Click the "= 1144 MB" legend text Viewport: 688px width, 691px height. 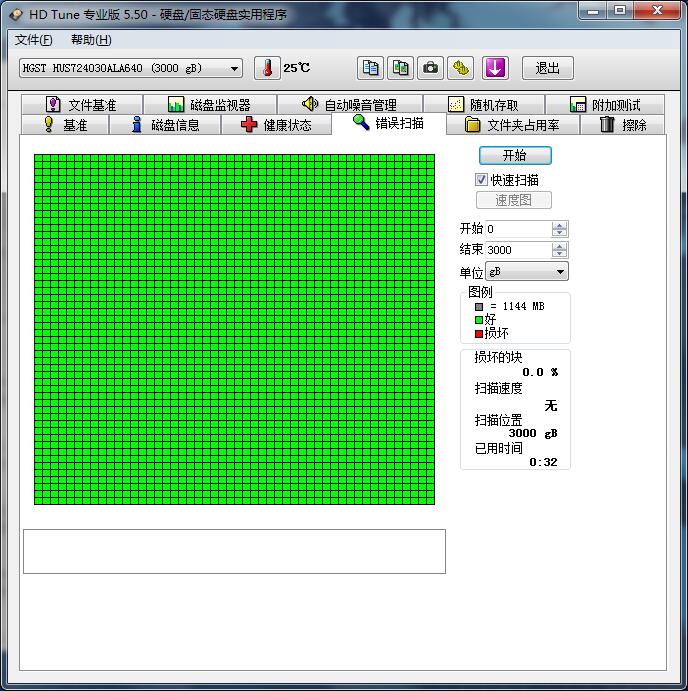click(x=517, y=306)
